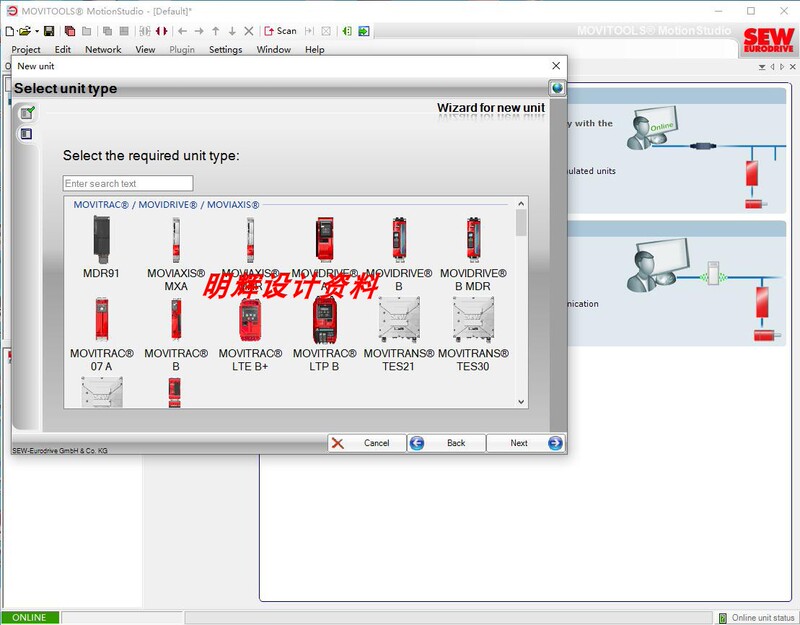Click the unit list scroll-down arrow
The width and height of the screenshot is (800, 625).
(x=521, y=402)
